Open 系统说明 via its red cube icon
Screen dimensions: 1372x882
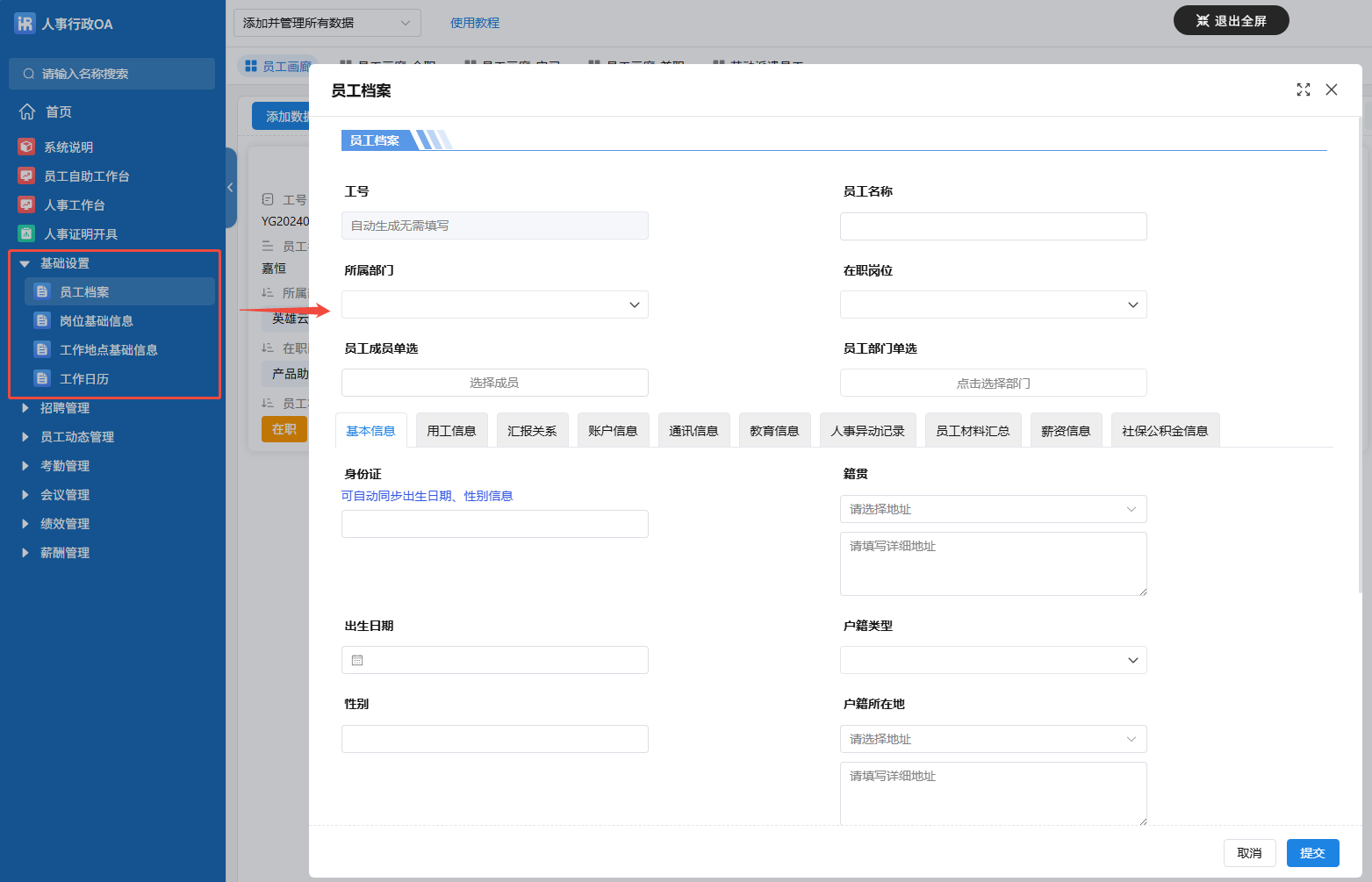[26, 147]
